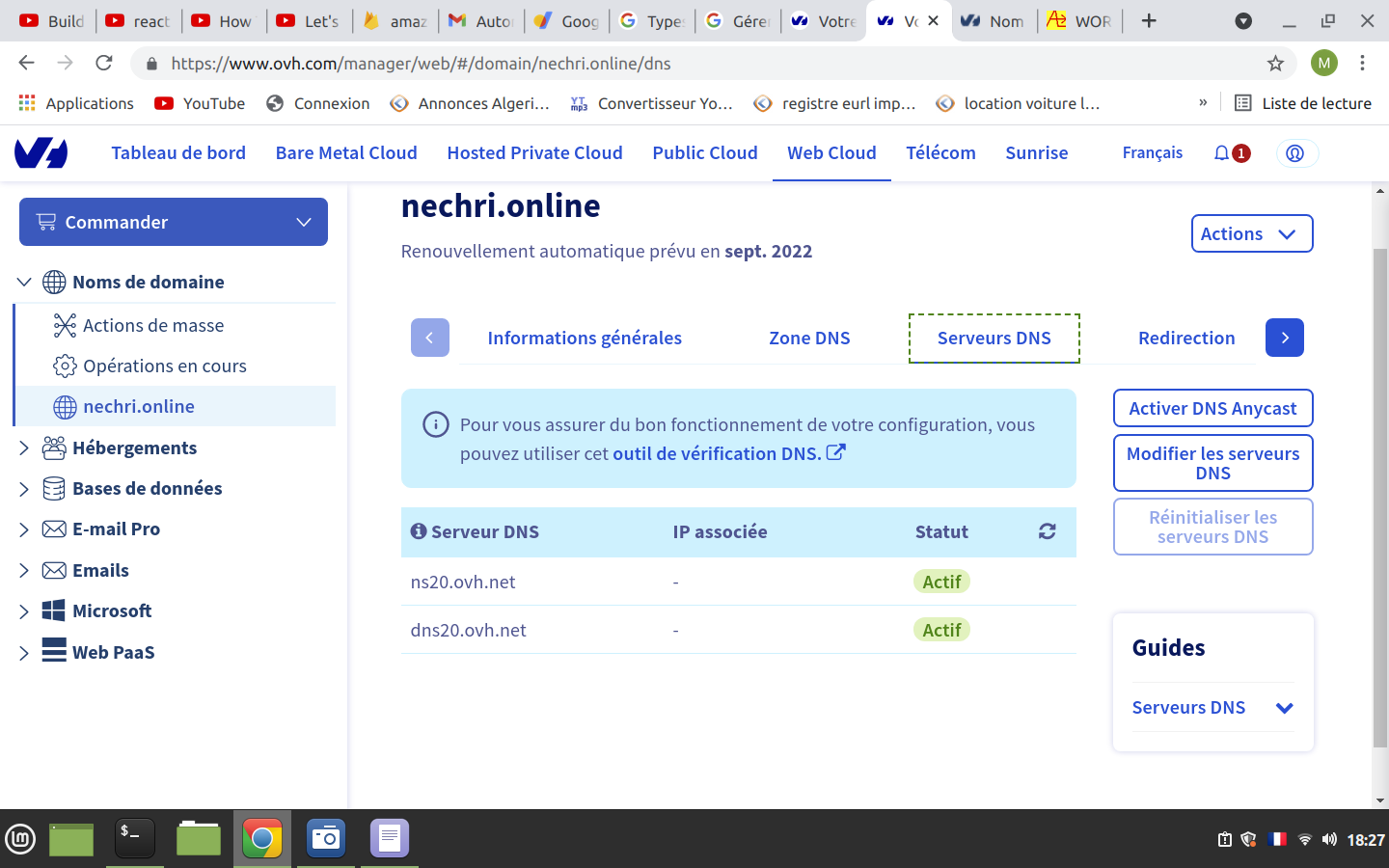Open the Public Cloud menu
This screenshot has height=868, width=1389.
point(704,153)
